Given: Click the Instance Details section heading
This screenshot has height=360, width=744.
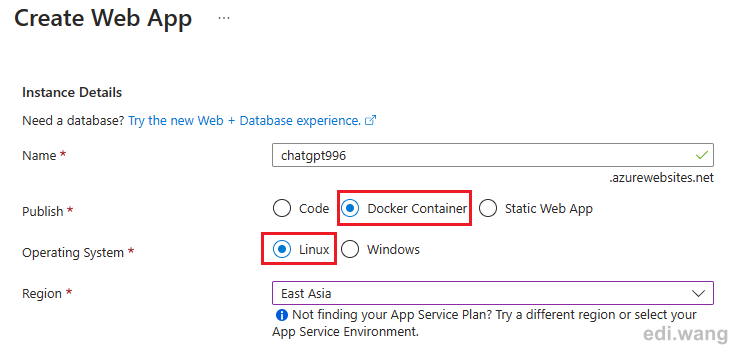Looking at the screenshot, I should [72, 92].
